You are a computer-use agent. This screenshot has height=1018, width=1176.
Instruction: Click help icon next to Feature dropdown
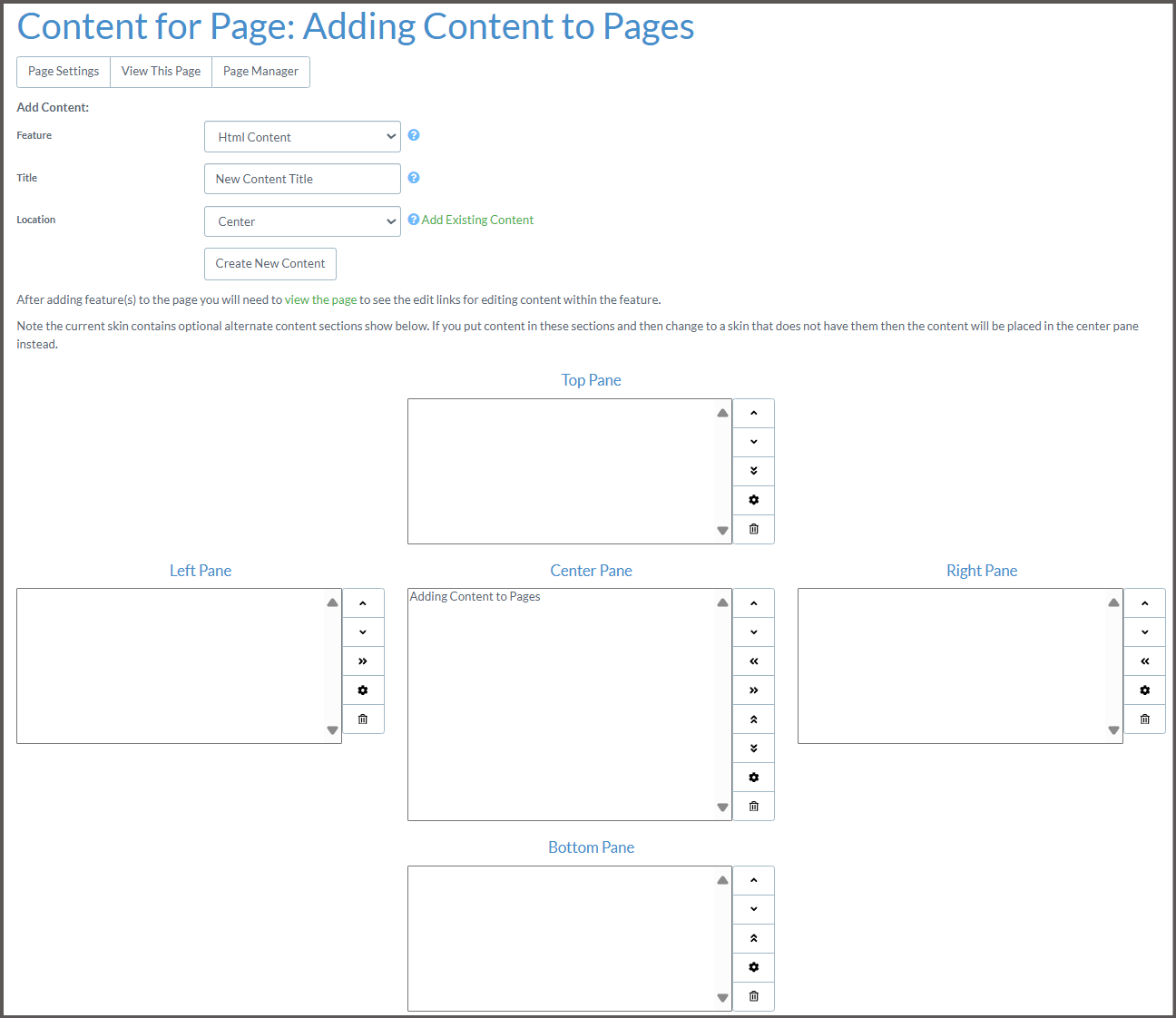[414, 135]
